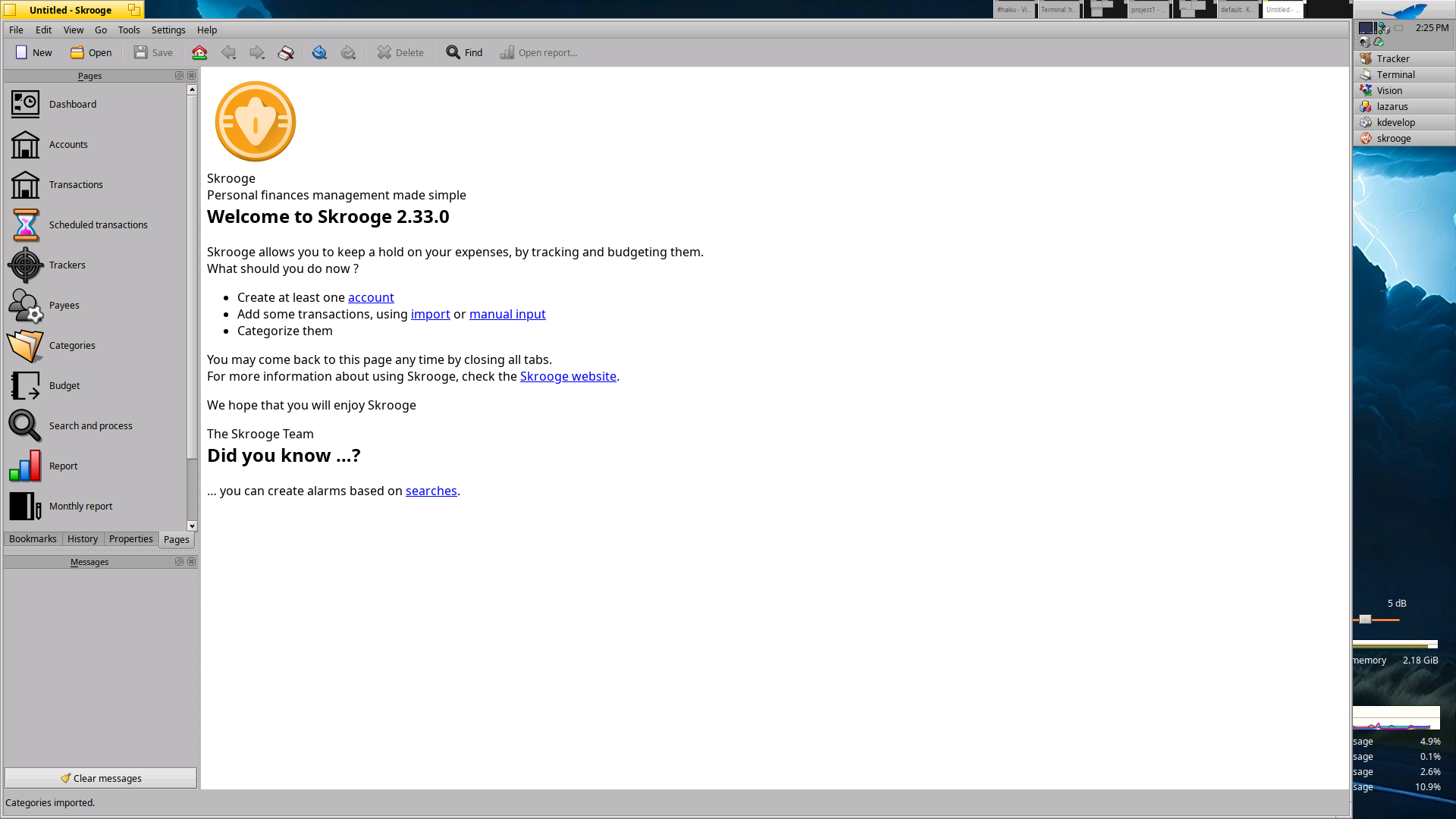1456x819 pixels.
Task: Switch to lazarus in the Deskbar
Action: pos(1404,106)
